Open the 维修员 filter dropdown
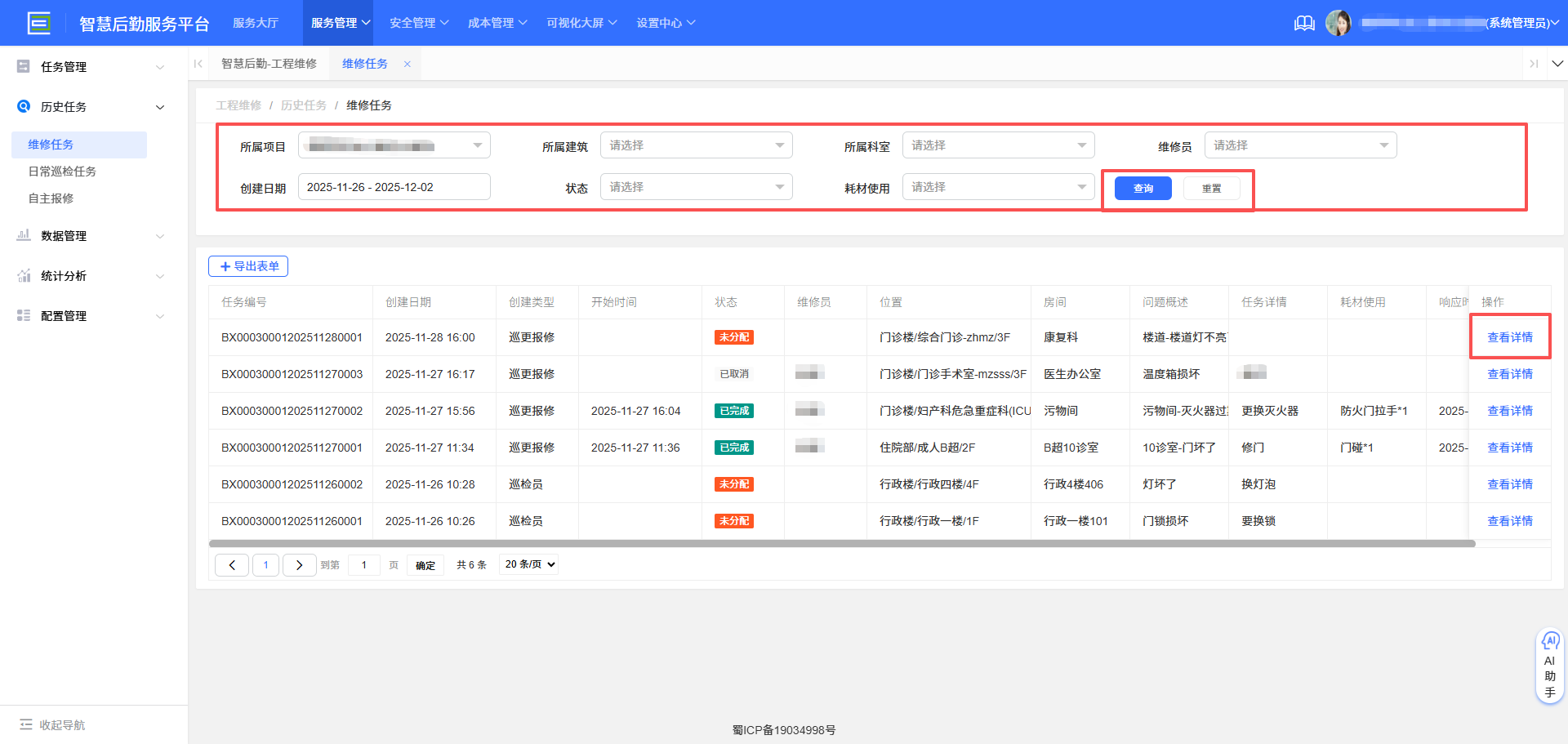 1300,145
